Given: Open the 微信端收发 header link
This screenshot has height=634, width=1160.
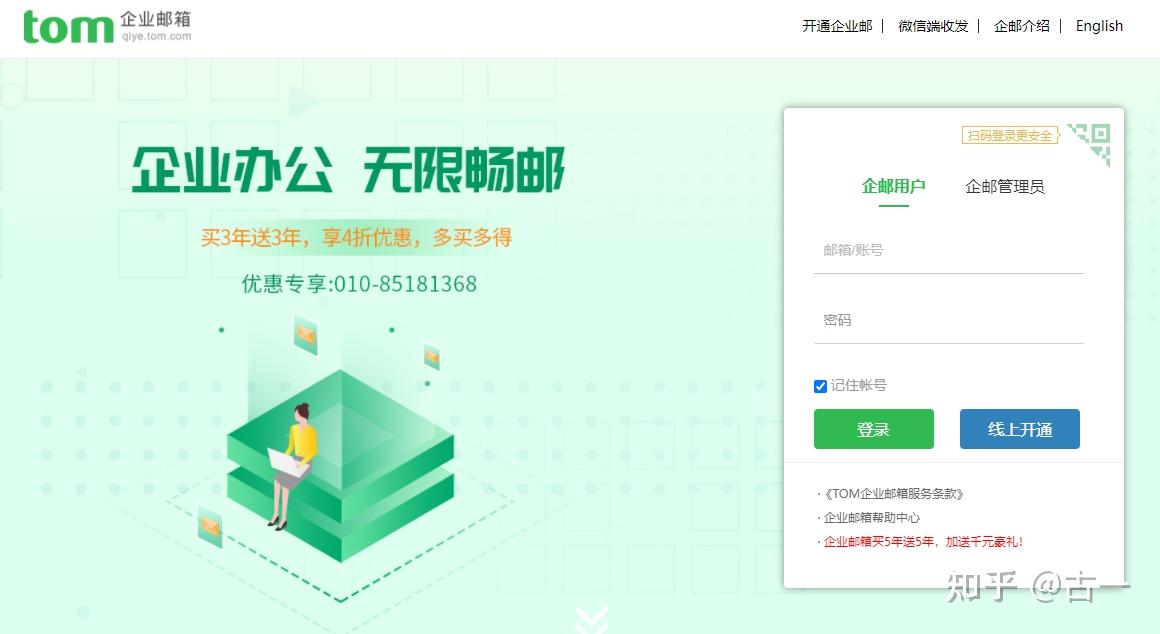Looking at the screenshot, I should pos(933,26).
